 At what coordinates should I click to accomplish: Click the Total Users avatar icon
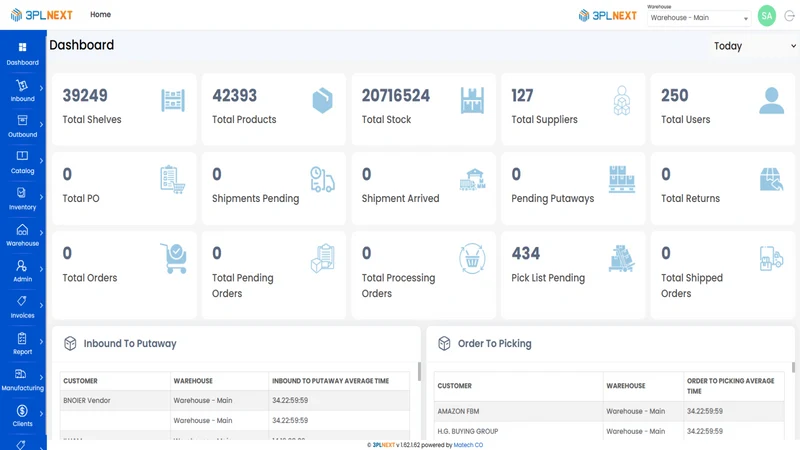coord(771,101)
